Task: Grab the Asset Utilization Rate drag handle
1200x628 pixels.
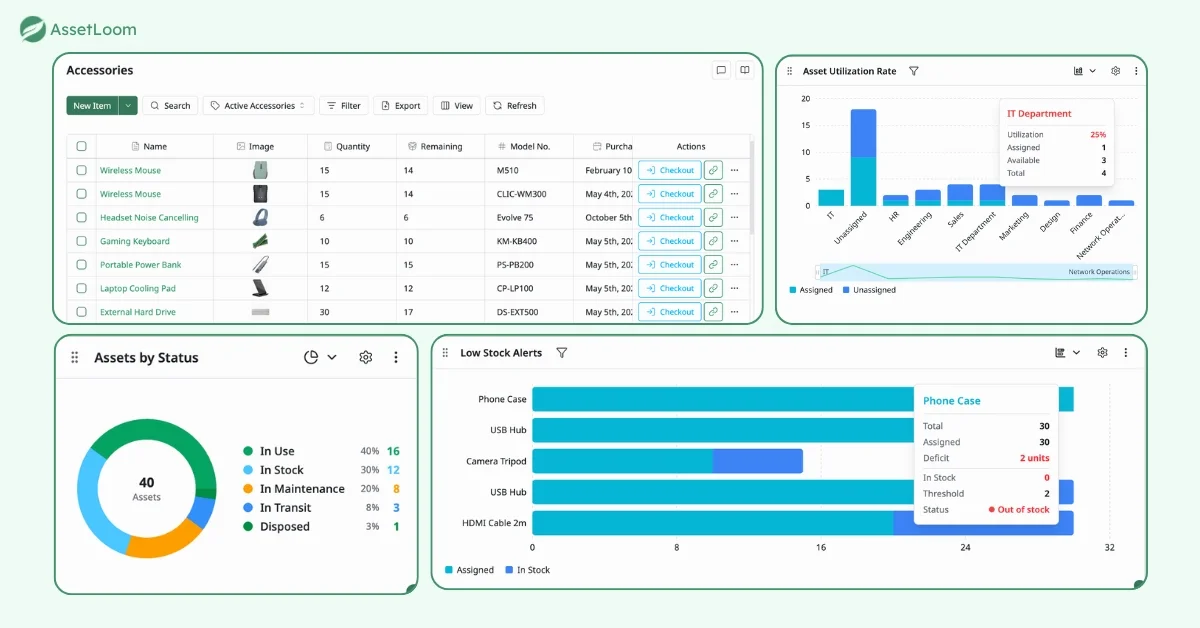Action: click(x=790, y=71)
